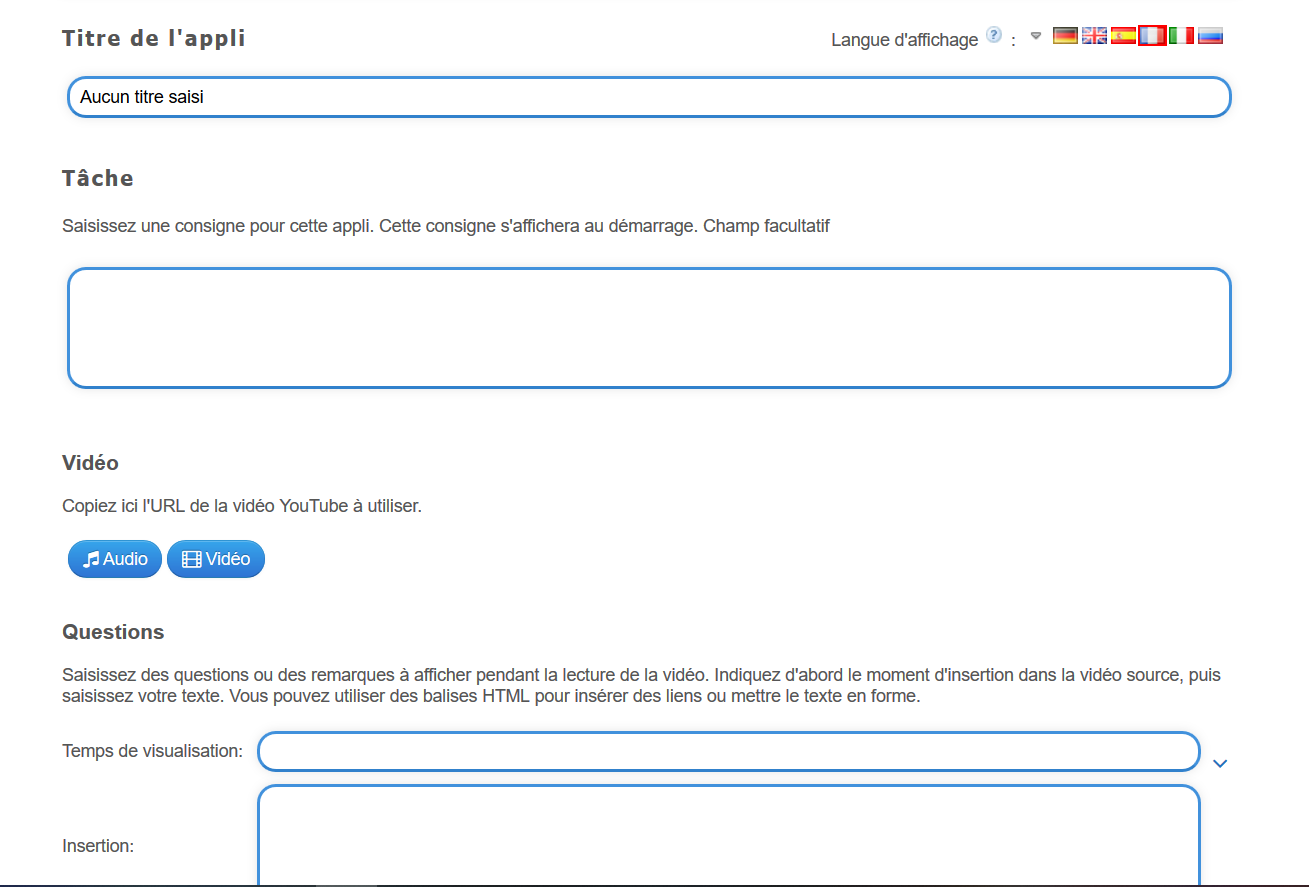Select the Spanish flag display language

[1123, 36]
